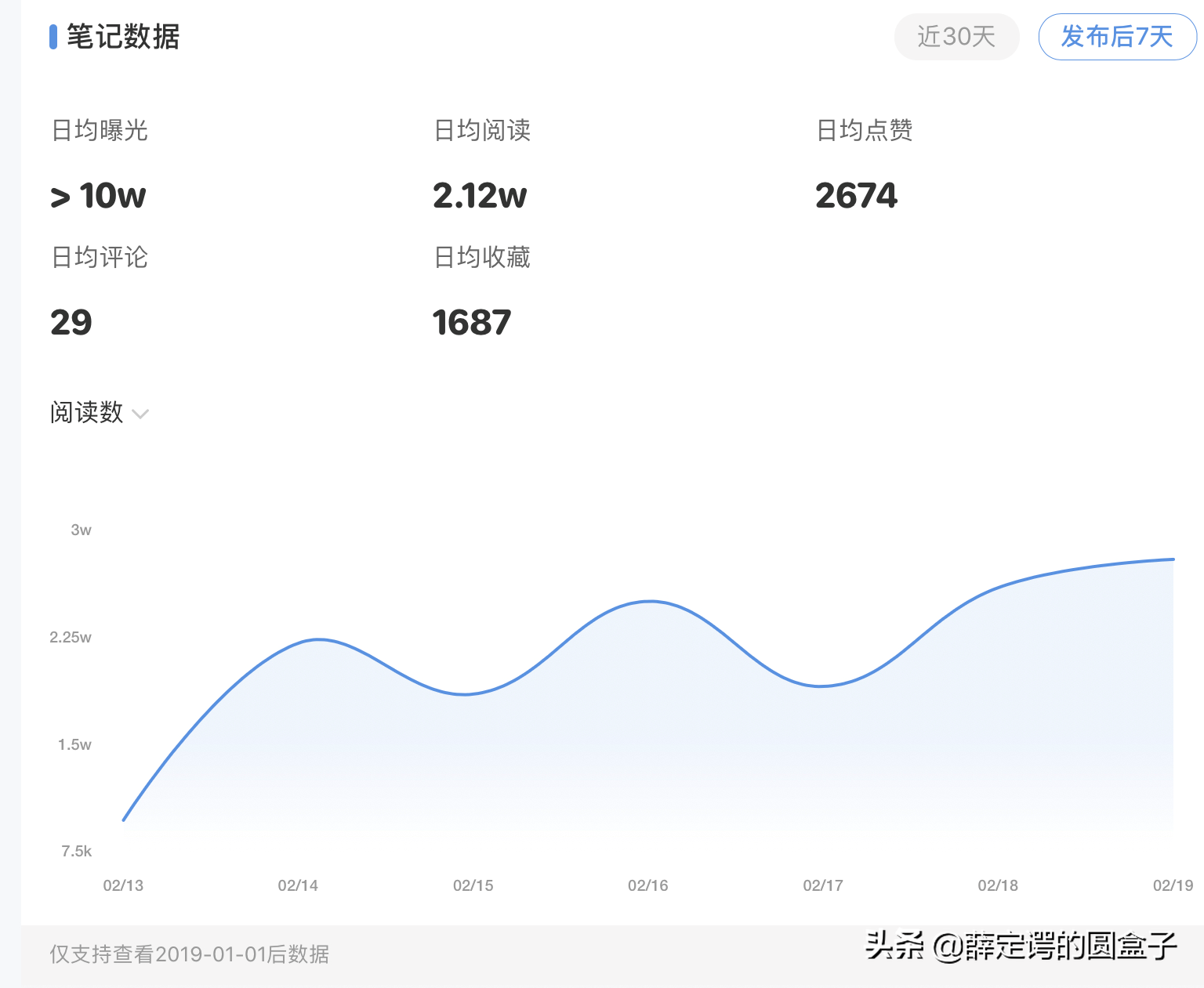
Task: Click the 02/18 date on the x-axis
Action: click(x=998, y=886)
